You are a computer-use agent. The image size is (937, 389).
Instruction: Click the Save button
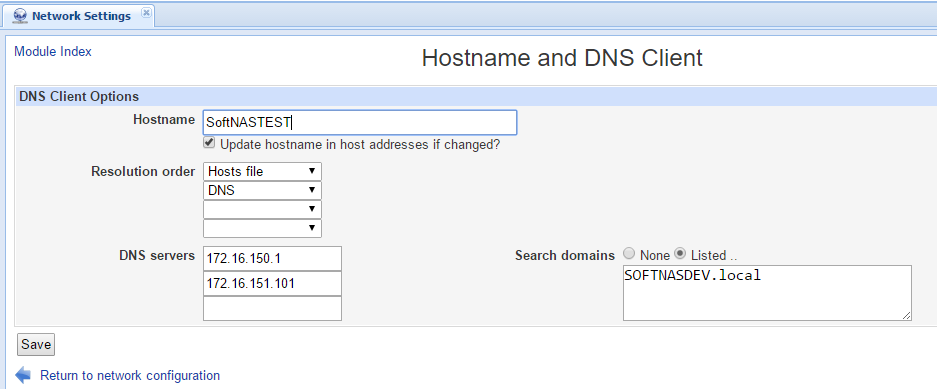(36, 345)
